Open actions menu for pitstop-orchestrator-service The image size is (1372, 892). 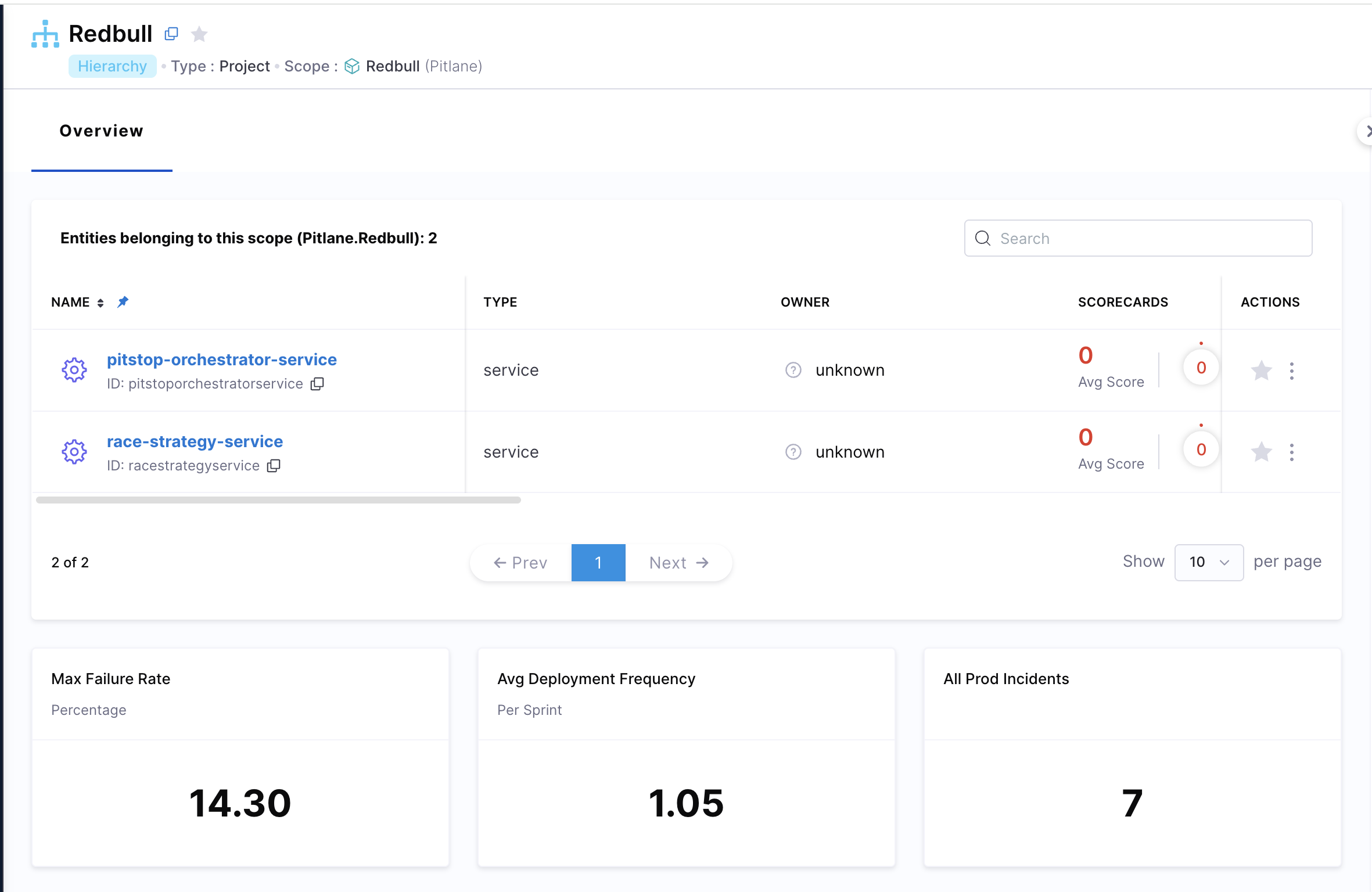[x=1292, y=371]
